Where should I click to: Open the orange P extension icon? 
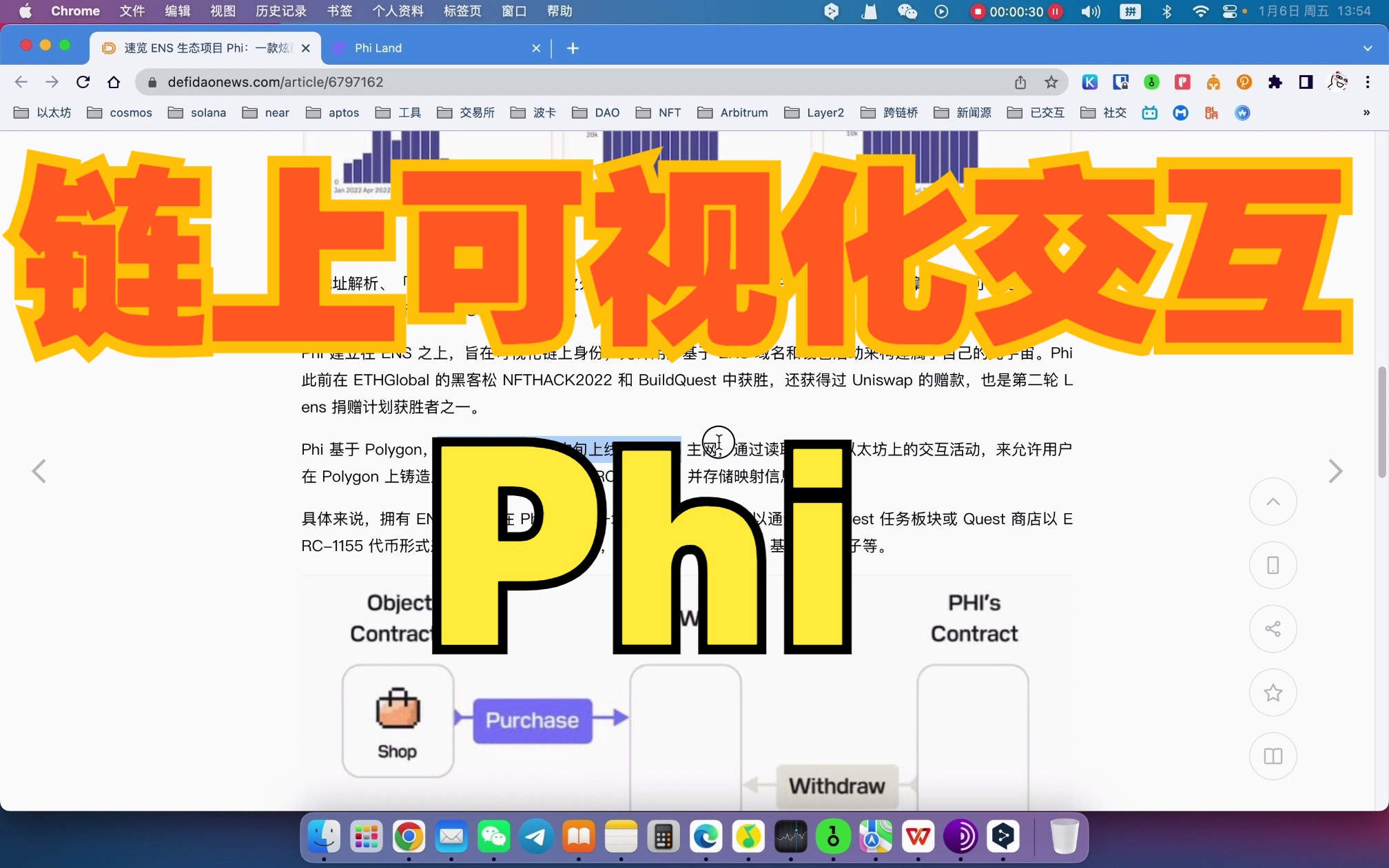click(1244, 82)
